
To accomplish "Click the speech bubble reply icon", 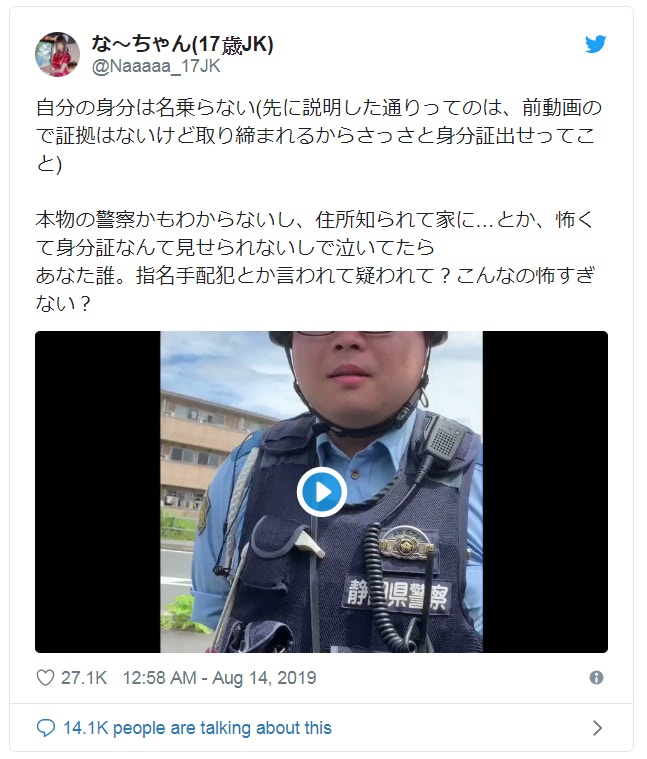I will (x=46, y=728).
